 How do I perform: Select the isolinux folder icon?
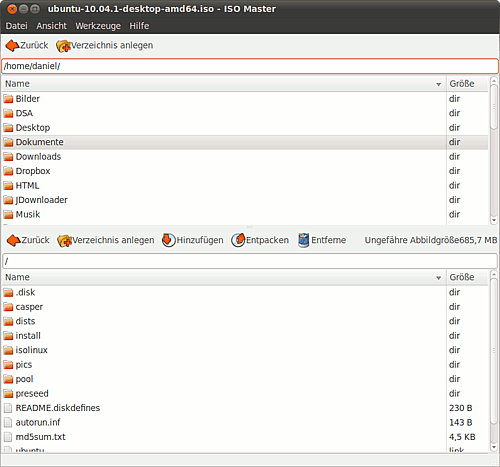click(8, 350)
